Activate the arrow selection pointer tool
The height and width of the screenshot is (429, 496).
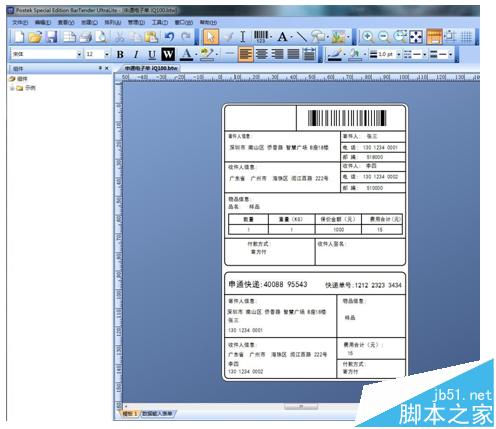[211, 37]
